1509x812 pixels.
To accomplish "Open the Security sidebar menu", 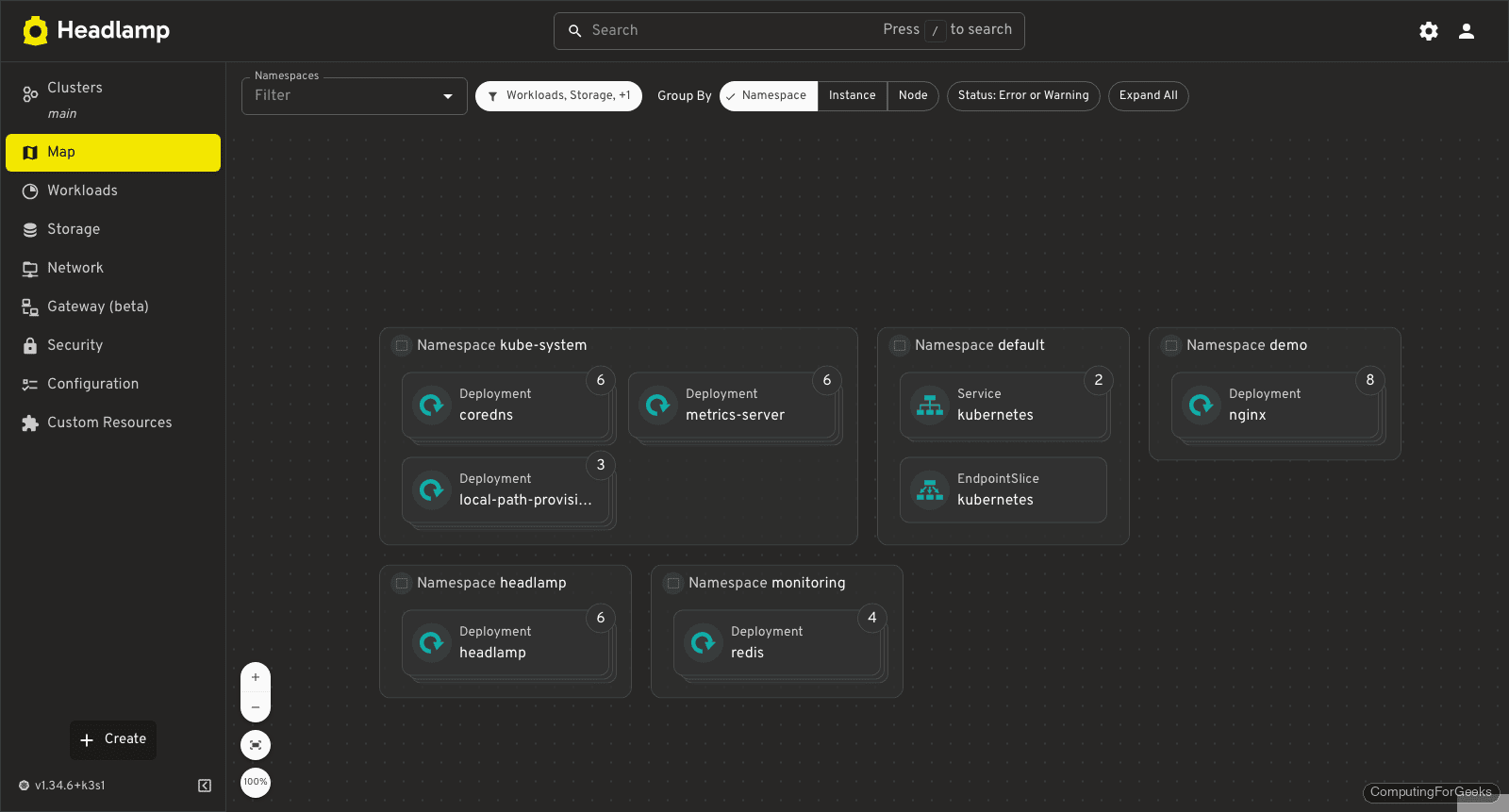I will (113, 346).
